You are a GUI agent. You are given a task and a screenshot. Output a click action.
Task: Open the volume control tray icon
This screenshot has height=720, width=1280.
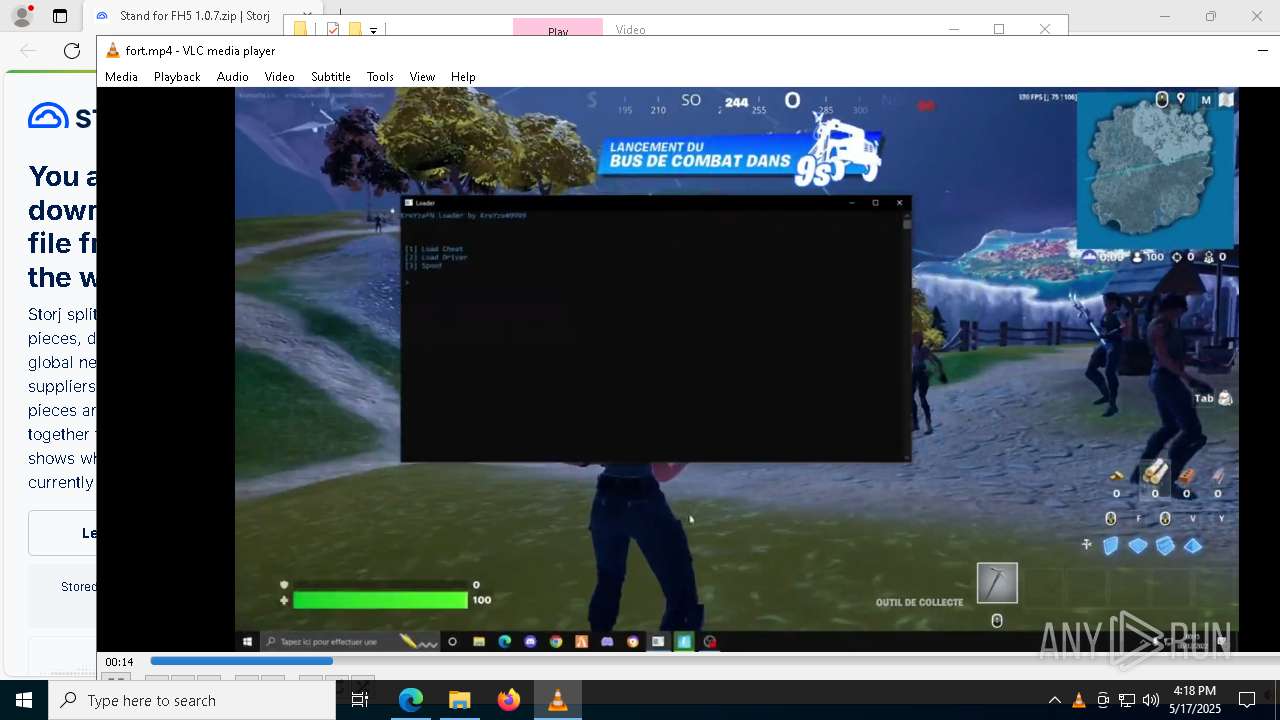point(1151,700)
